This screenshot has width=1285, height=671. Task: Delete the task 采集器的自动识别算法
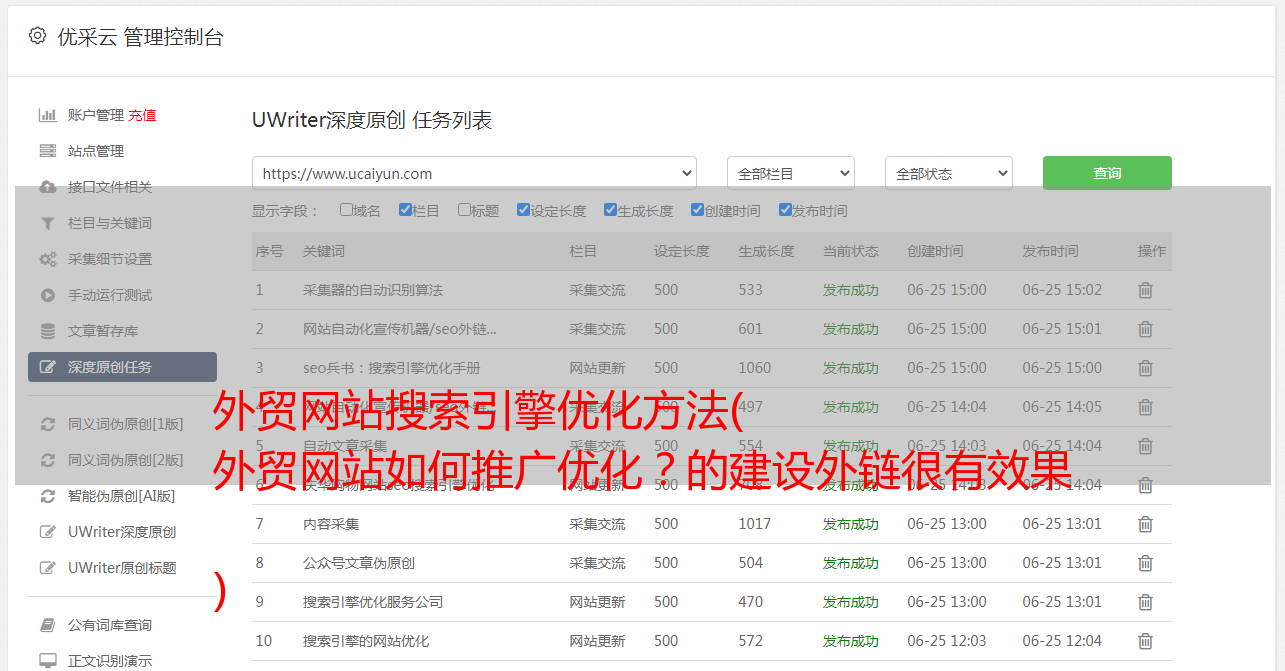1146,290
